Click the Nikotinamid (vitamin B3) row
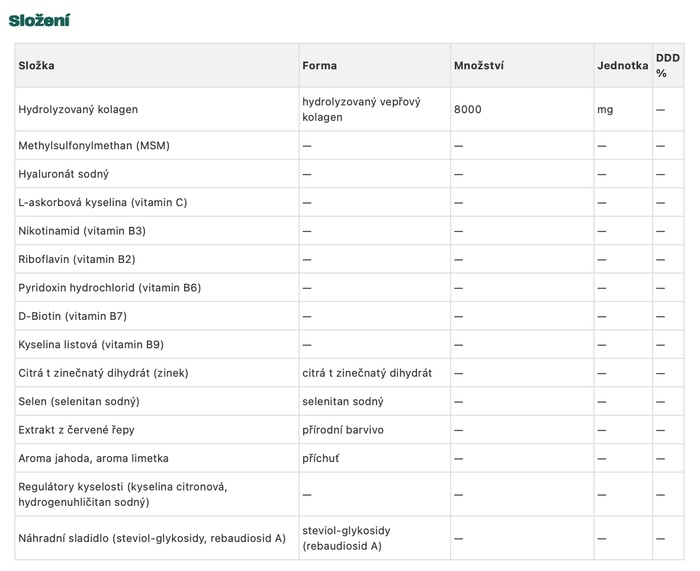Screen dimensions: 700x571 (349, 231)
